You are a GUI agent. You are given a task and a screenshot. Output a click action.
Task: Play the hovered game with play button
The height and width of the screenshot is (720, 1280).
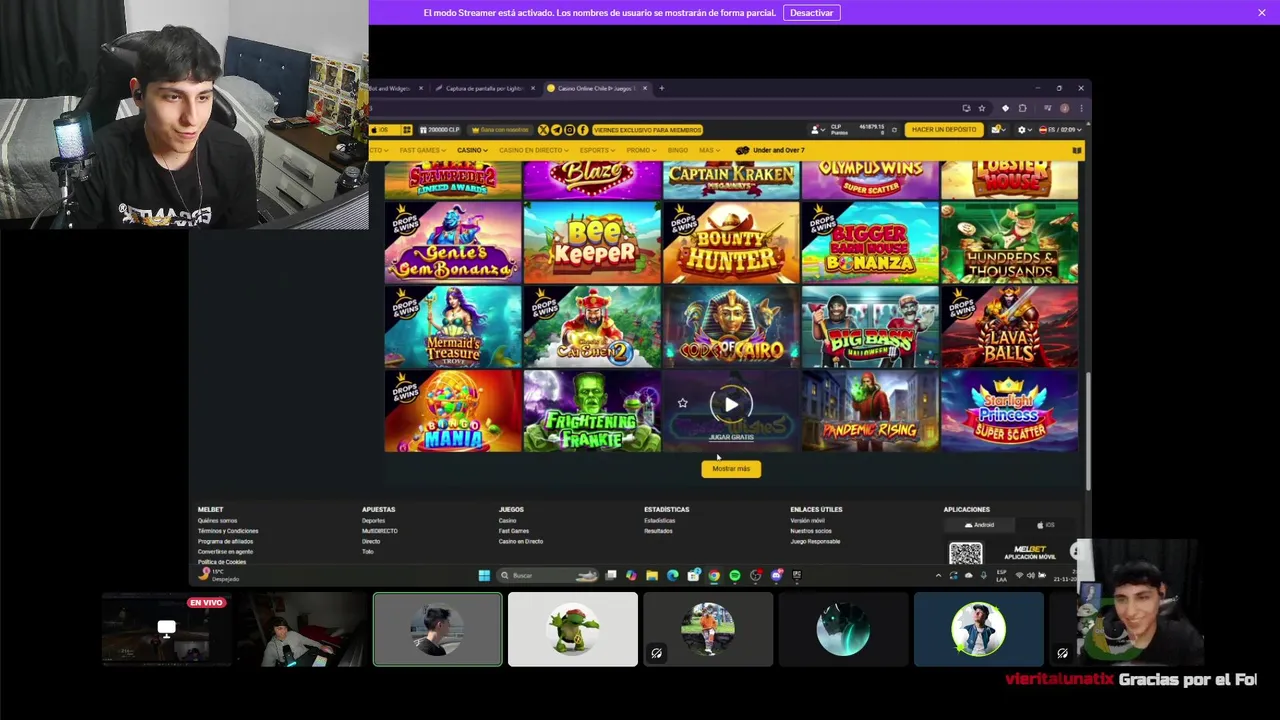[731, 404]
